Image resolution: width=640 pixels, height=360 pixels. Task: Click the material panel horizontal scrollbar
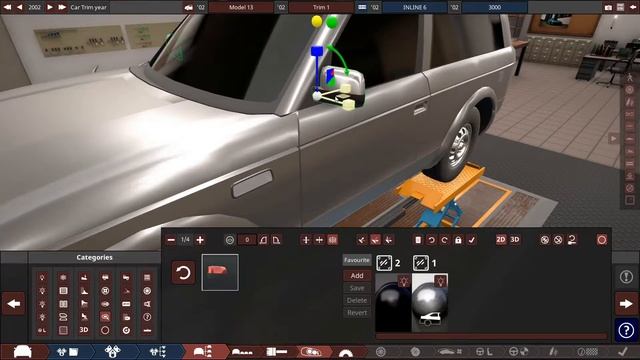tap(491, 336)
